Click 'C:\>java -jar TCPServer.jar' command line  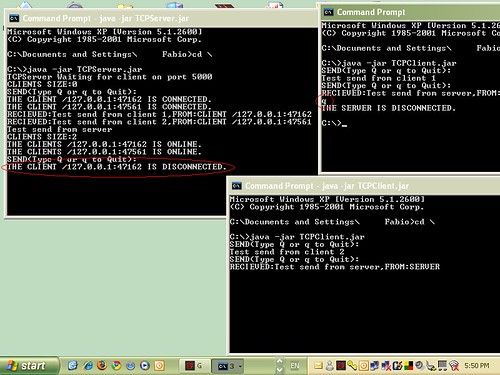click(x=75, y=69)
